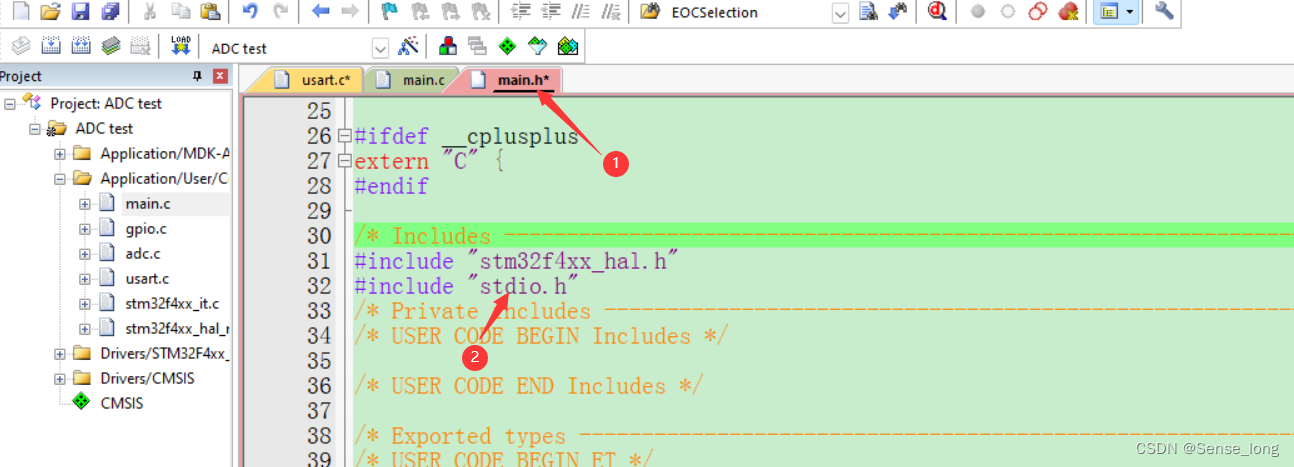Navigate backwards with the blue arrow
The width and height of the screenshot is (1294, 467).
[320, 12]
